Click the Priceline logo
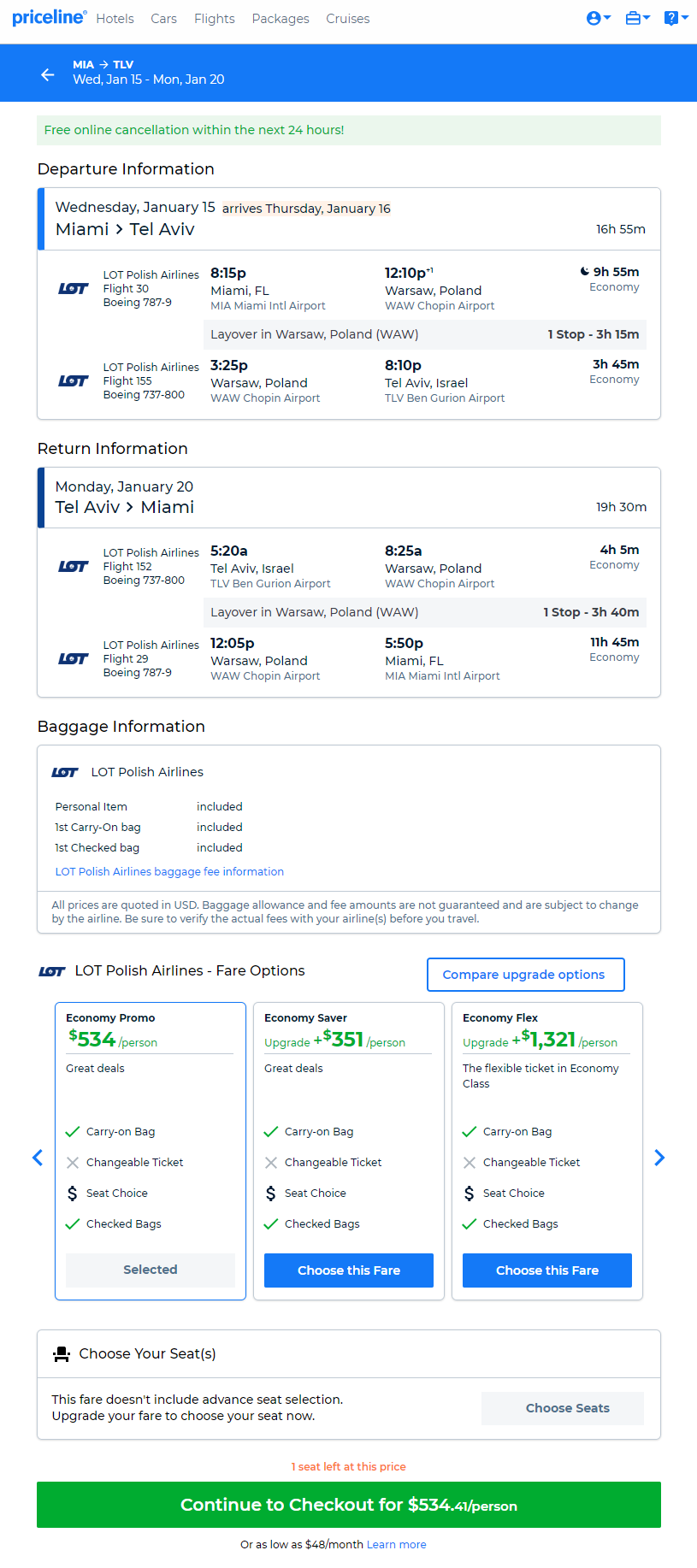This screenshot has height=1568, width=697. [49, 17]
